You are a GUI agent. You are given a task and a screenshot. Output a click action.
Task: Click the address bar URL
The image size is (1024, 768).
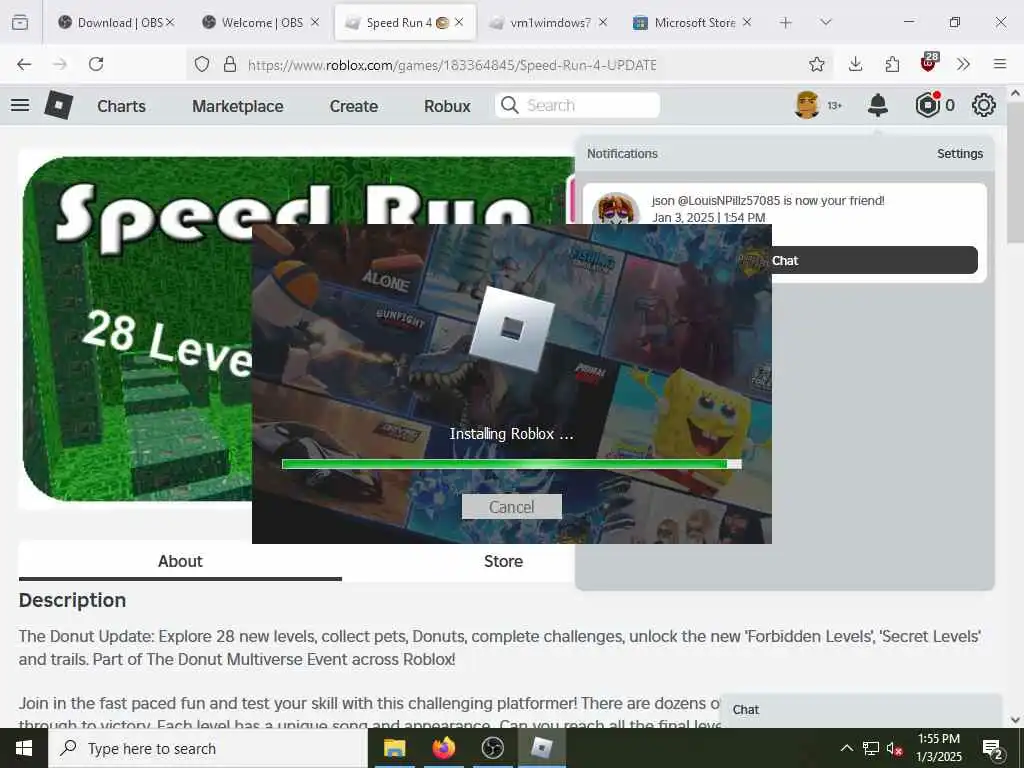click(452, 65)
